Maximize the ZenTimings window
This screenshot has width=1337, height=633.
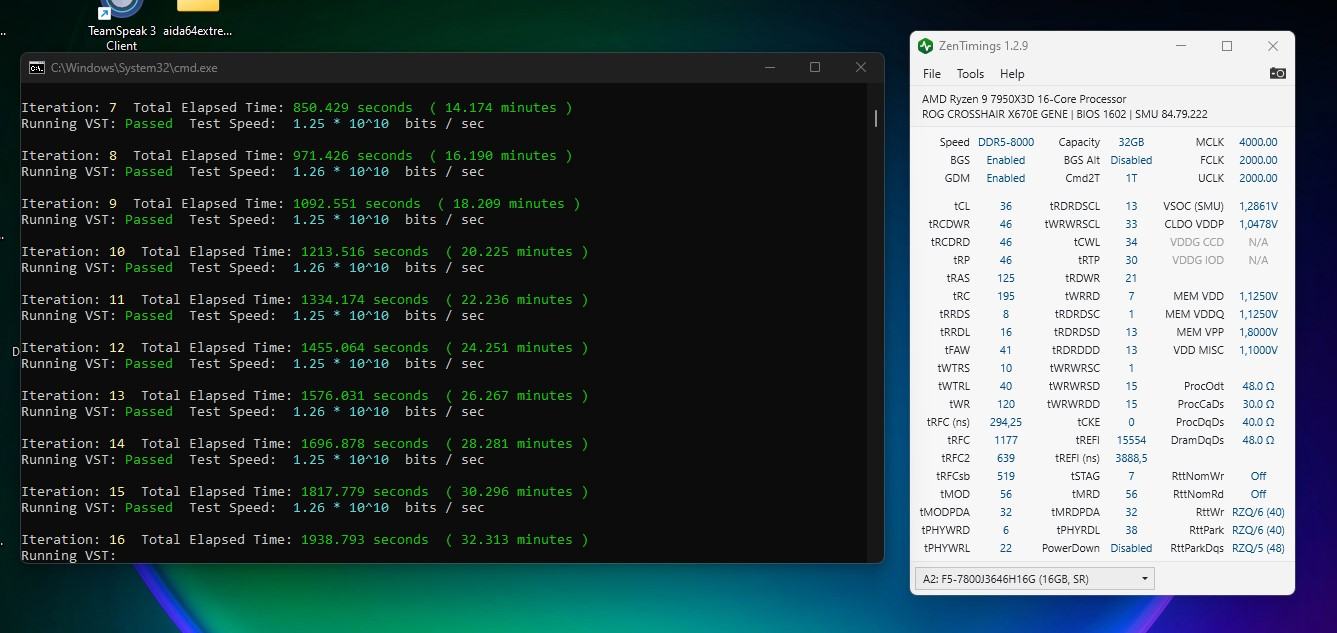coord(1227,46)
